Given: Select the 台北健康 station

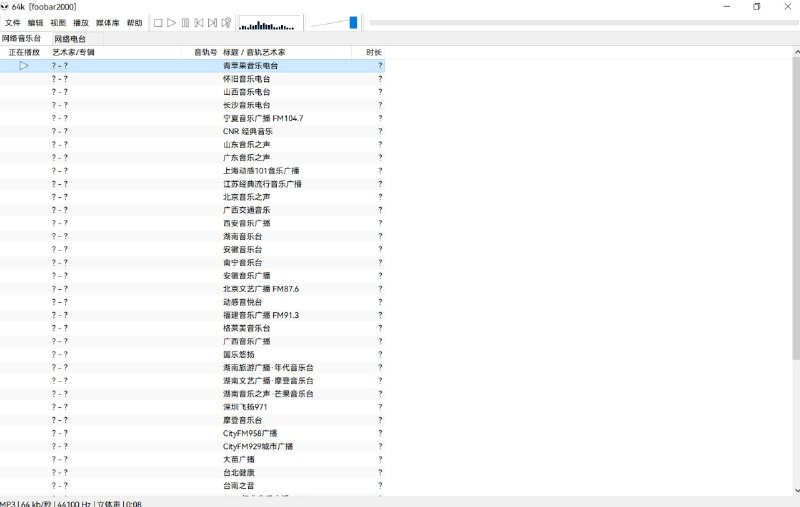Looking at the screenshot, I should [192, 473].
